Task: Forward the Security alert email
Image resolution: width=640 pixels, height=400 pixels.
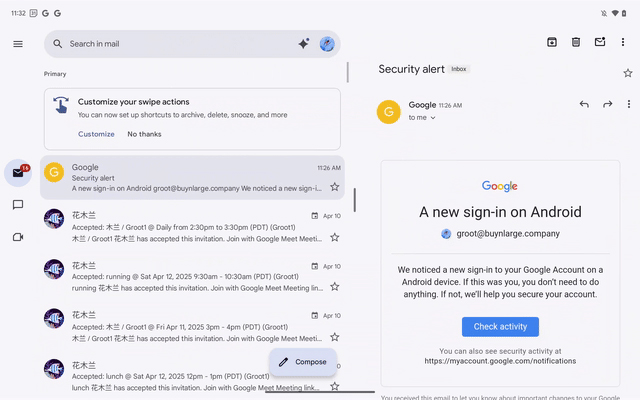Action: 607,104
